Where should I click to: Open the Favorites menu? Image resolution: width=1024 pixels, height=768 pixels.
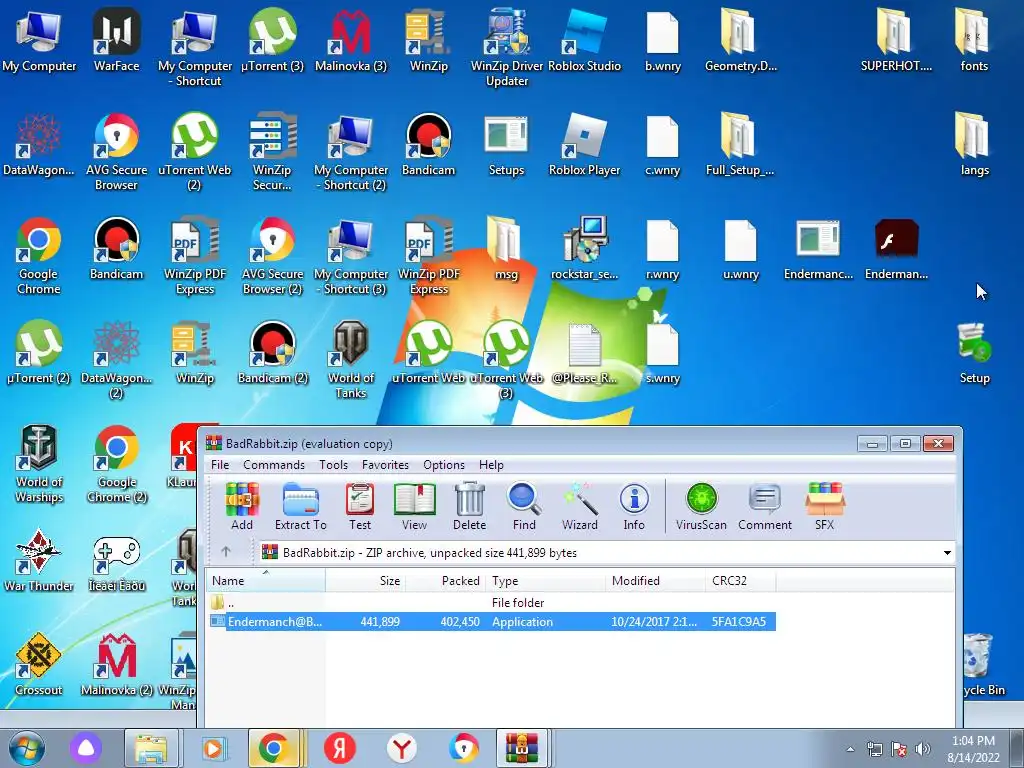385,465
